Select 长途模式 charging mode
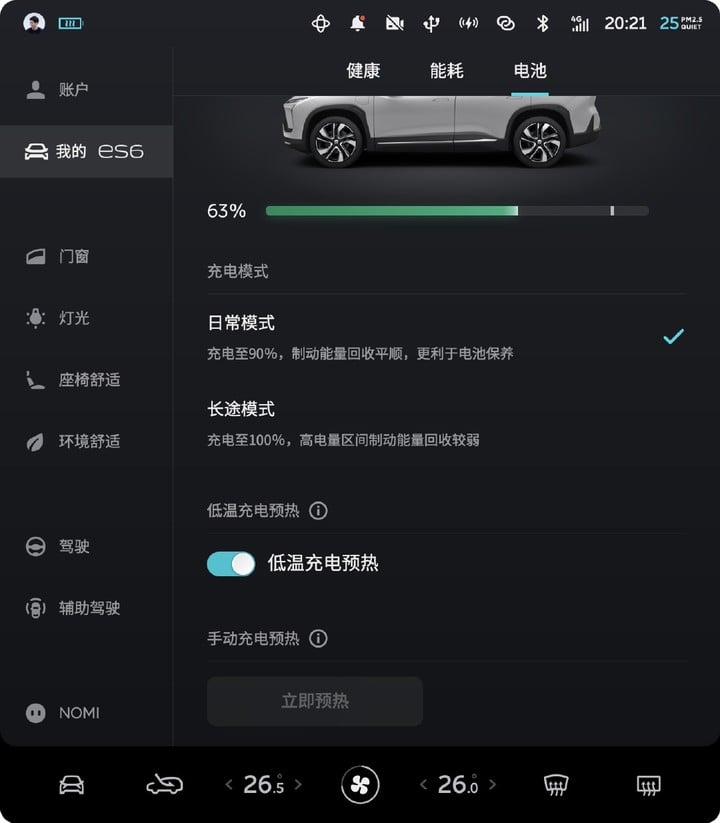The height and width of the screenshot is (823, 720). pos(446,423)
